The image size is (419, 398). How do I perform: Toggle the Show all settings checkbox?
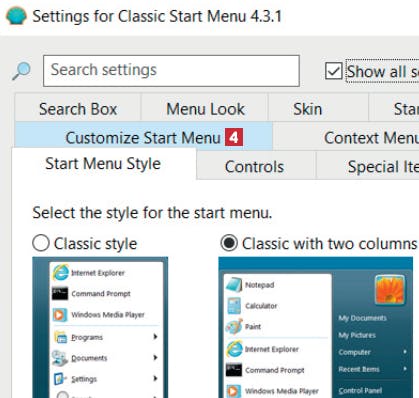pos(333,71)
